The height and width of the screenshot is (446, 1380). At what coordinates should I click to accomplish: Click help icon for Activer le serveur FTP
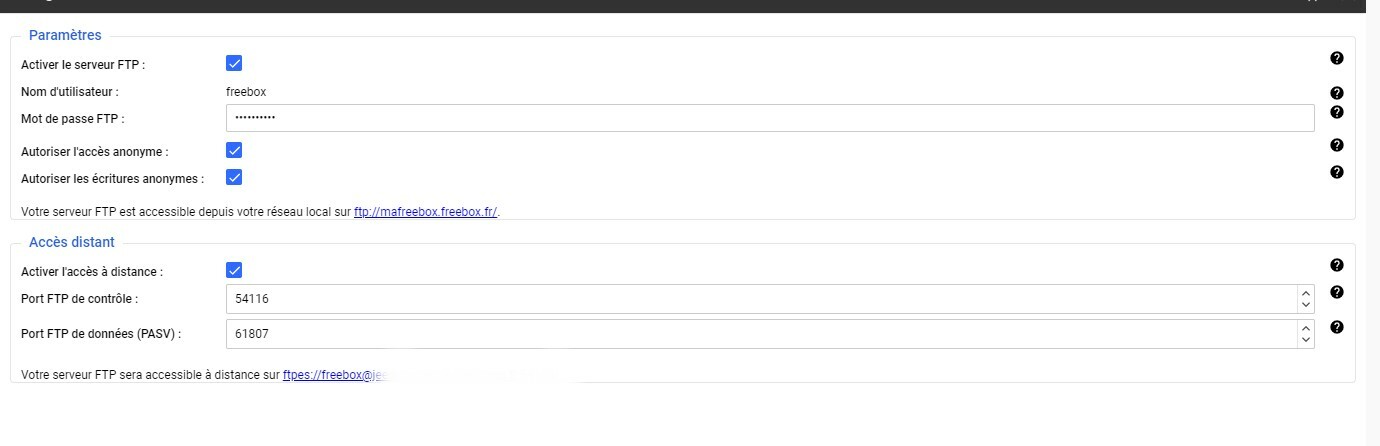1336,58
